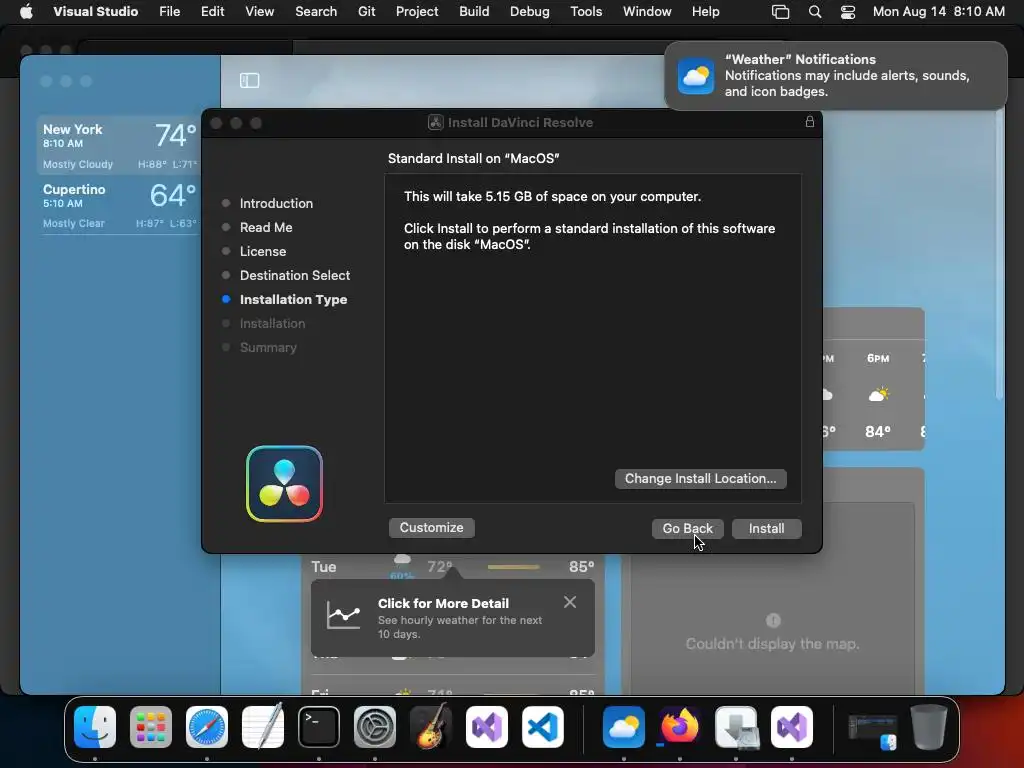The height and width of the screenshot is (768, 1024).
Task: Click the Install button
Action: pos(766,528)
